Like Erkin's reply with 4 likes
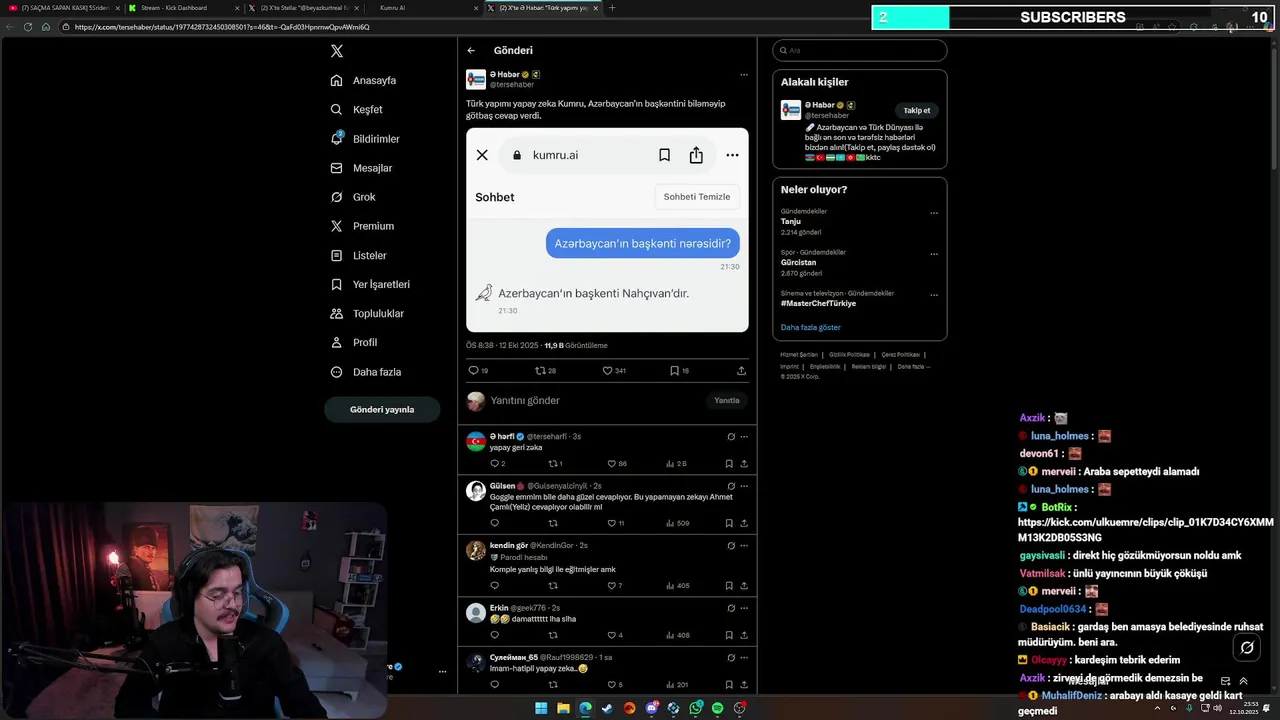The image size is (1280, 720). [615, 635]
